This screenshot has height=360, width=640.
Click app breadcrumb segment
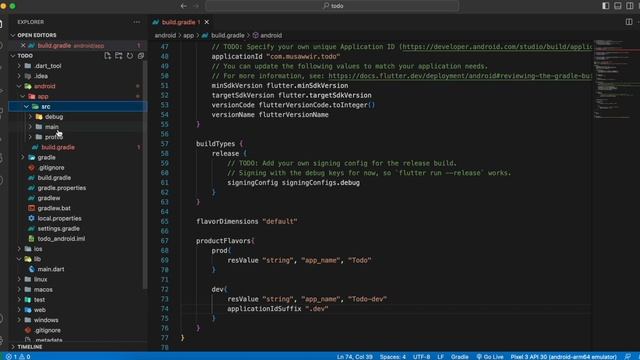point(188,36)
